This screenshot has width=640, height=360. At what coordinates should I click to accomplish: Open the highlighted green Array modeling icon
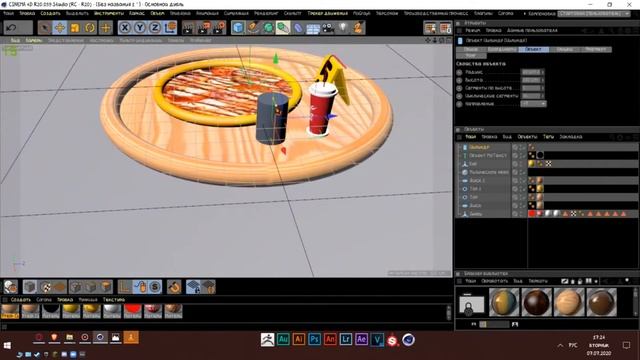point(283,28)
